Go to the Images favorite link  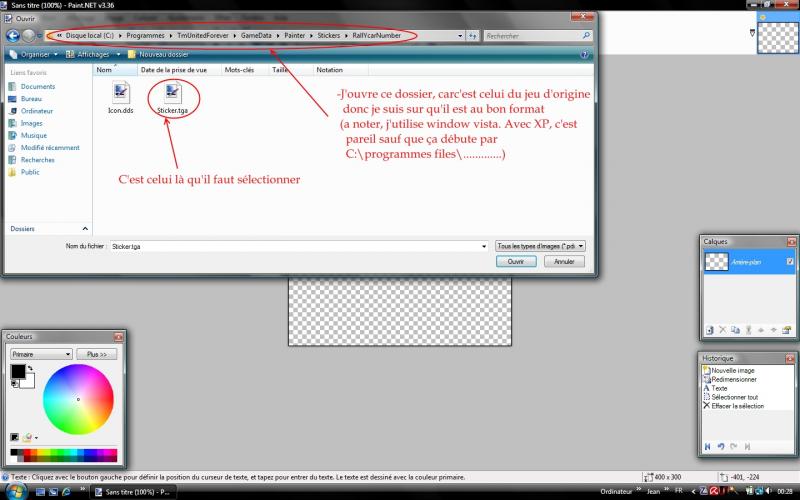click(x=31, y=123)
